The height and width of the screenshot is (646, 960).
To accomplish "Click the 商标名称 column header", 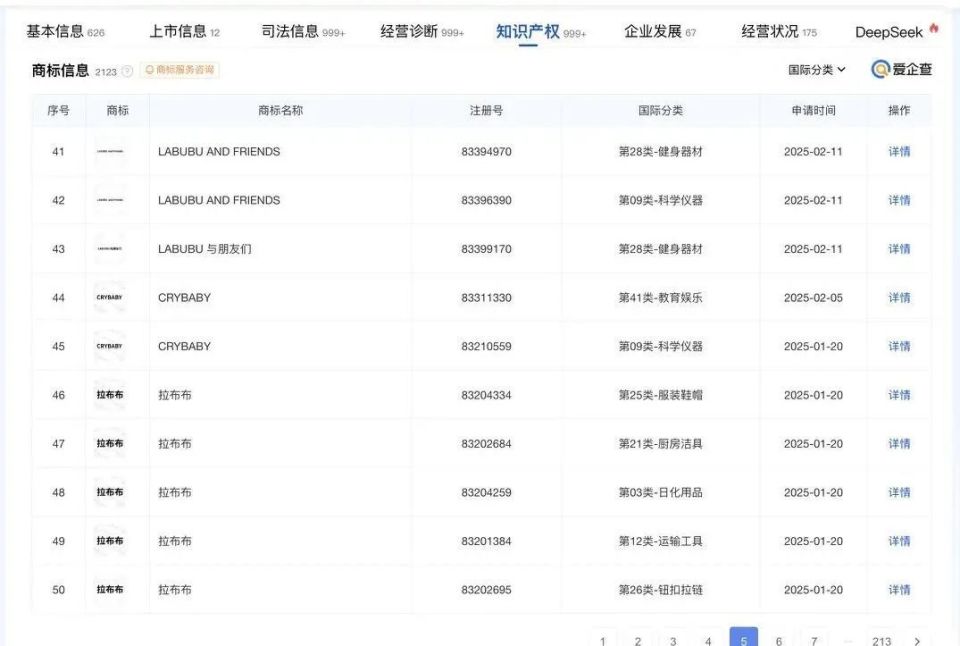I will [280, 110].
